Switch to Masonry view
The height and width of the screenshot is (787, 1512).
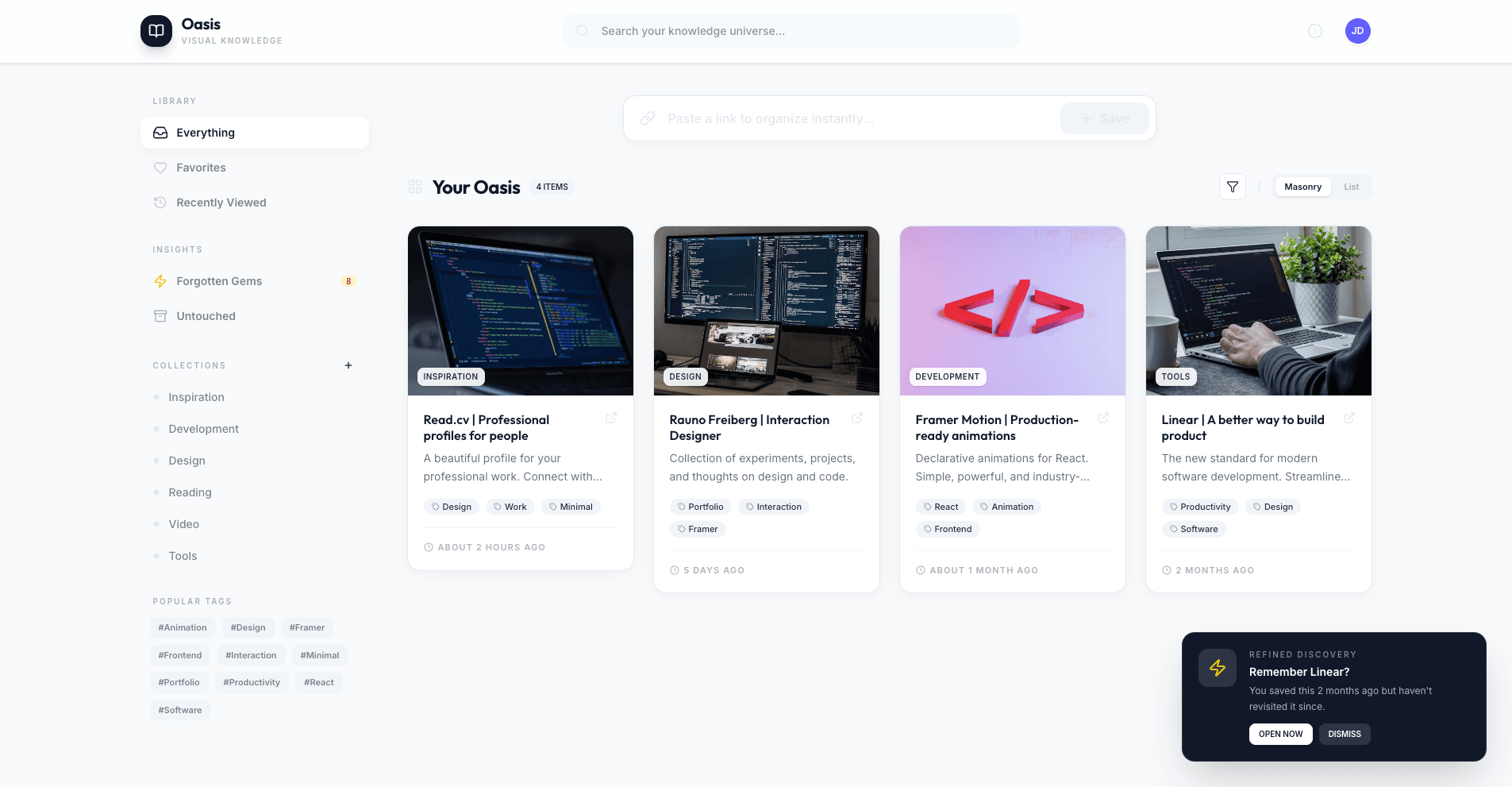[1303, 187]
